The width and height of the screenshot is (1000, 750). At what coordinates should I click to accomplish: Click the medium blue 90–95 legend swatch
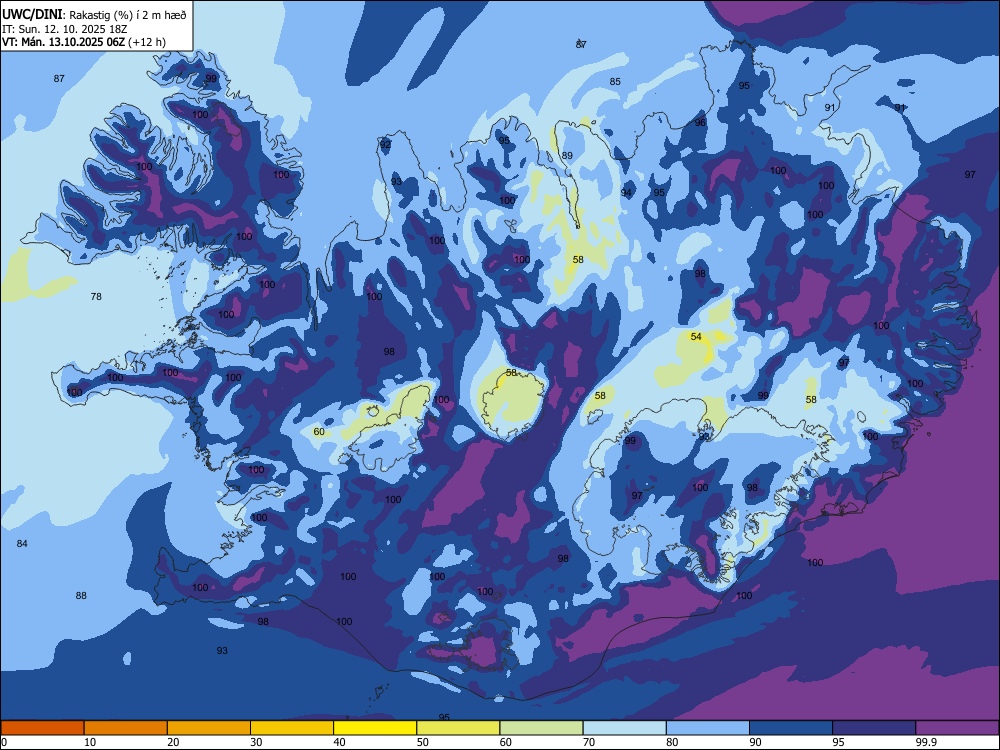tap(791, 728)
